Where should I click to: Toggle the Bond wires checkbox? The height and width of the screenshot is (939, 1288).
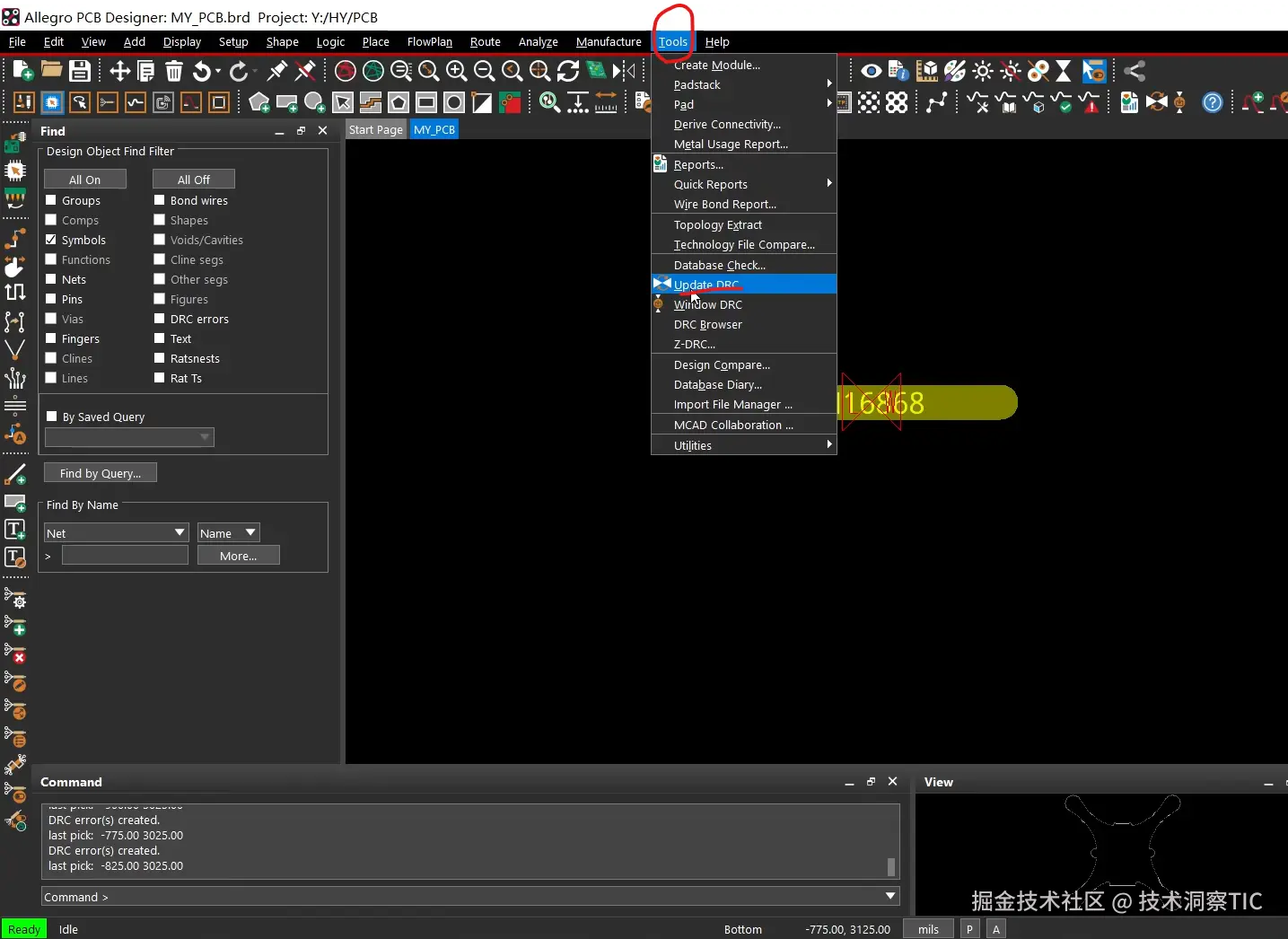click(x=159, y=200)
